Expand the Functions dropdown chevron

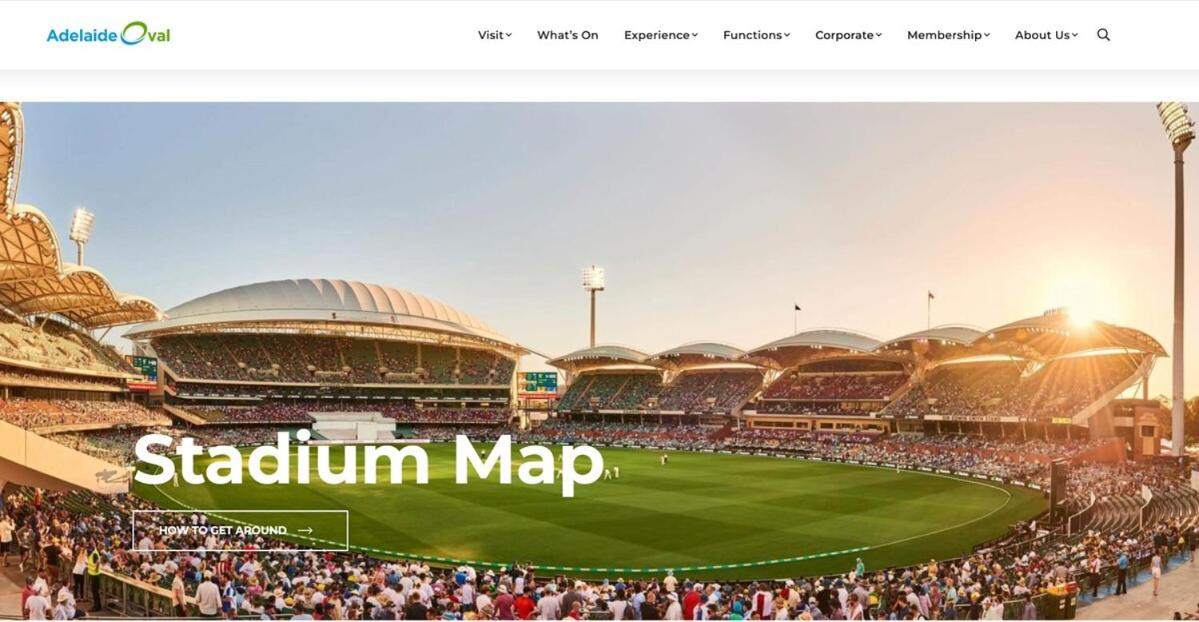787,35
